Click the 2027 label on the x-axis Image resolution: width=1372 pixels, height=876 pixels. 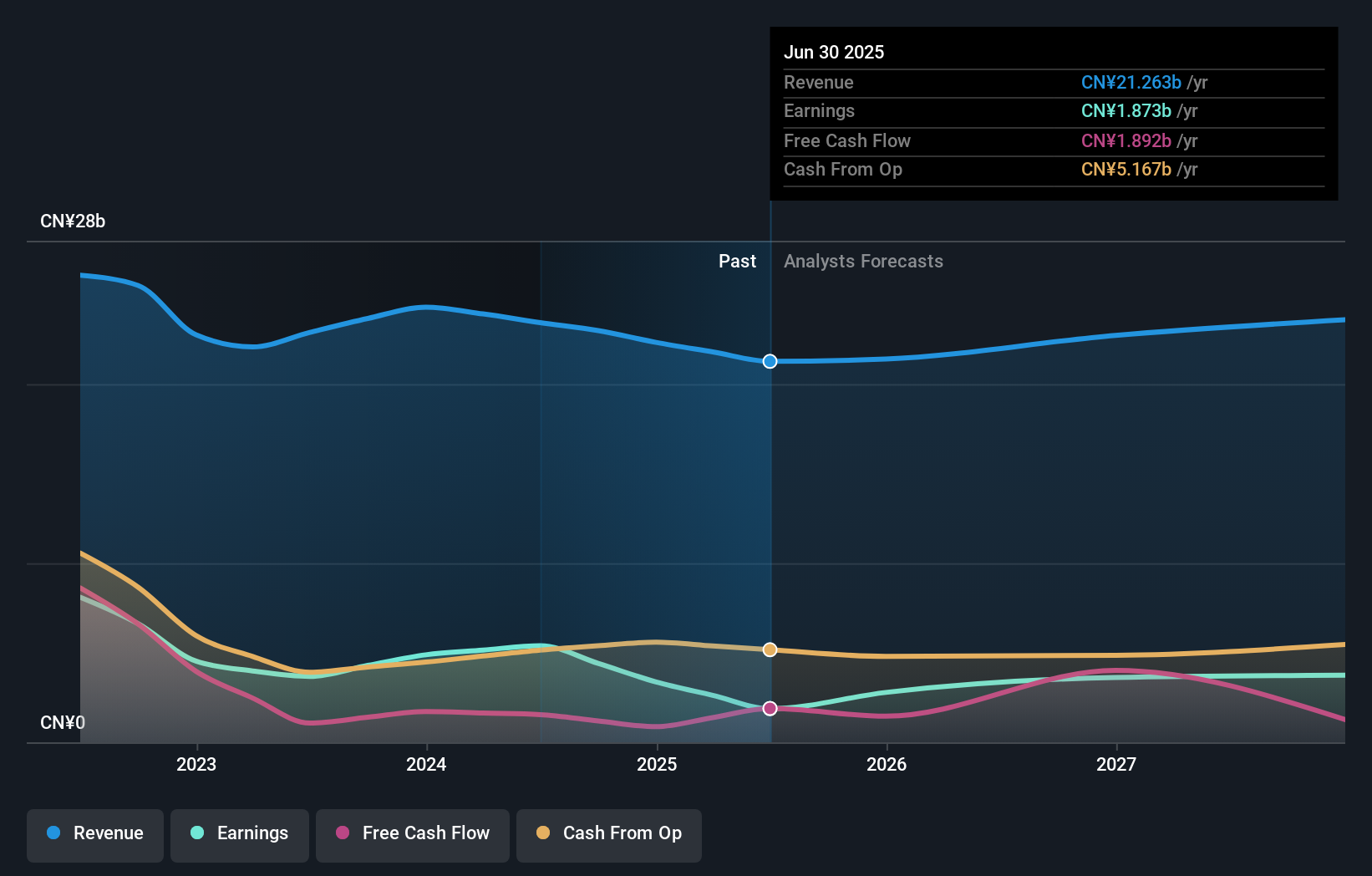[1117, 763]
